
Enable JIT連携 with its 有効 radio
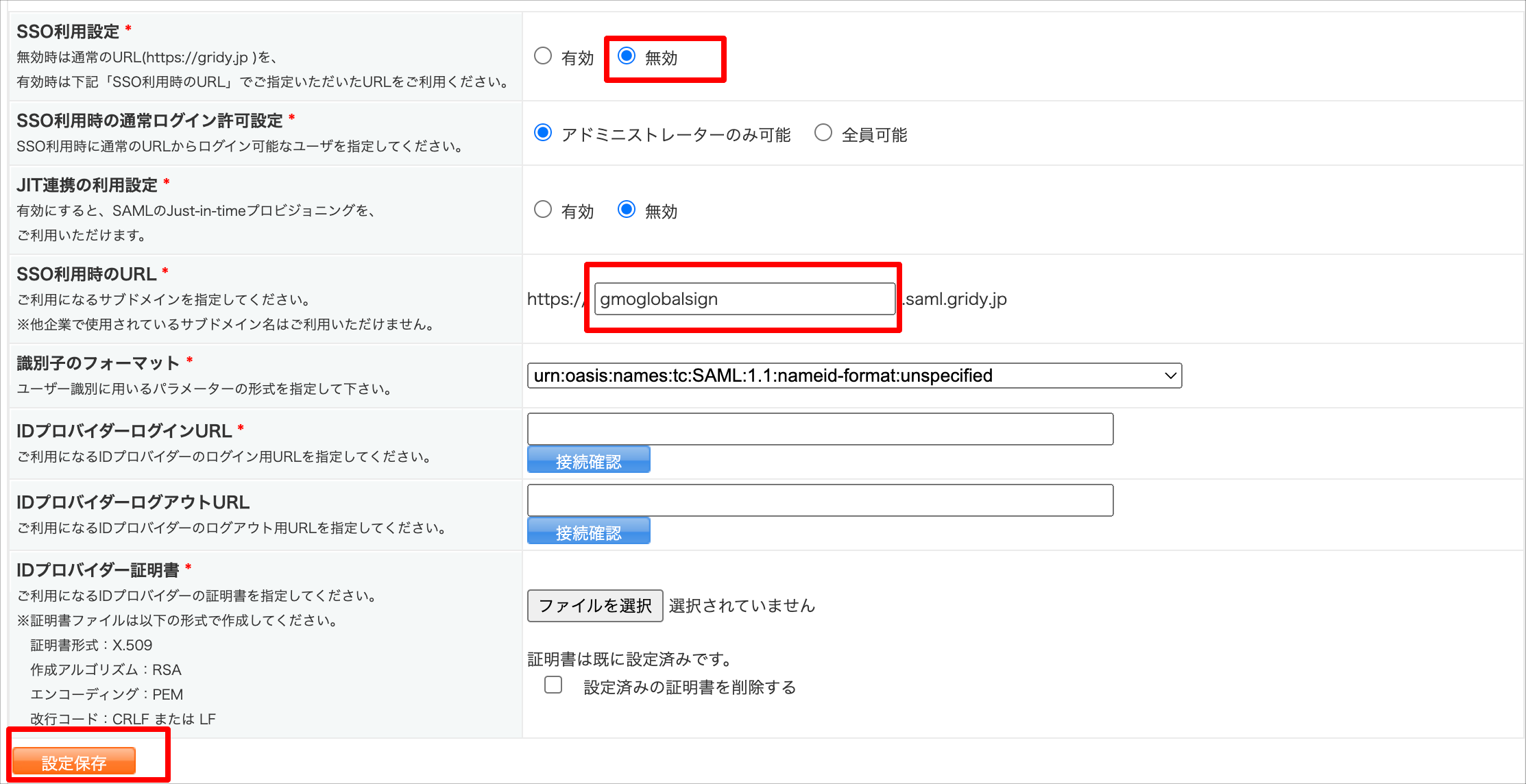click(x=543, y=210)
